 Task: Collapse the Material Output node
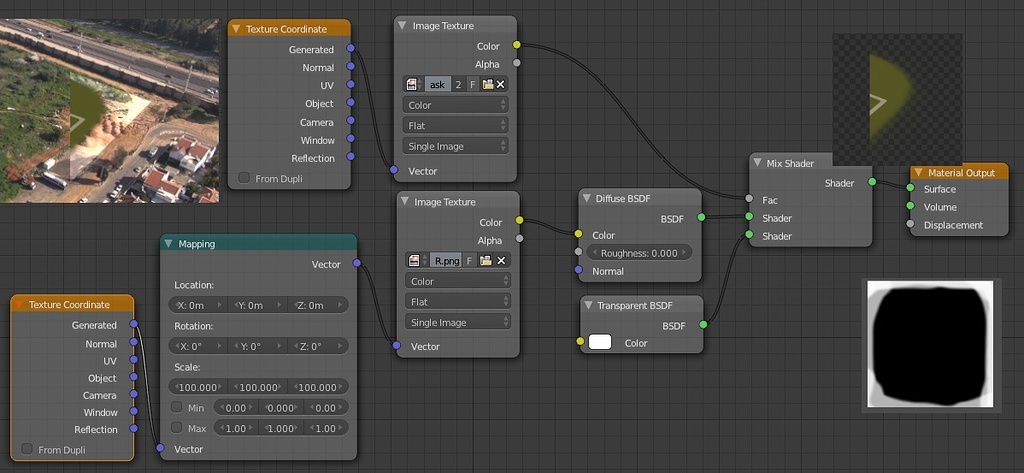[918, 172]
